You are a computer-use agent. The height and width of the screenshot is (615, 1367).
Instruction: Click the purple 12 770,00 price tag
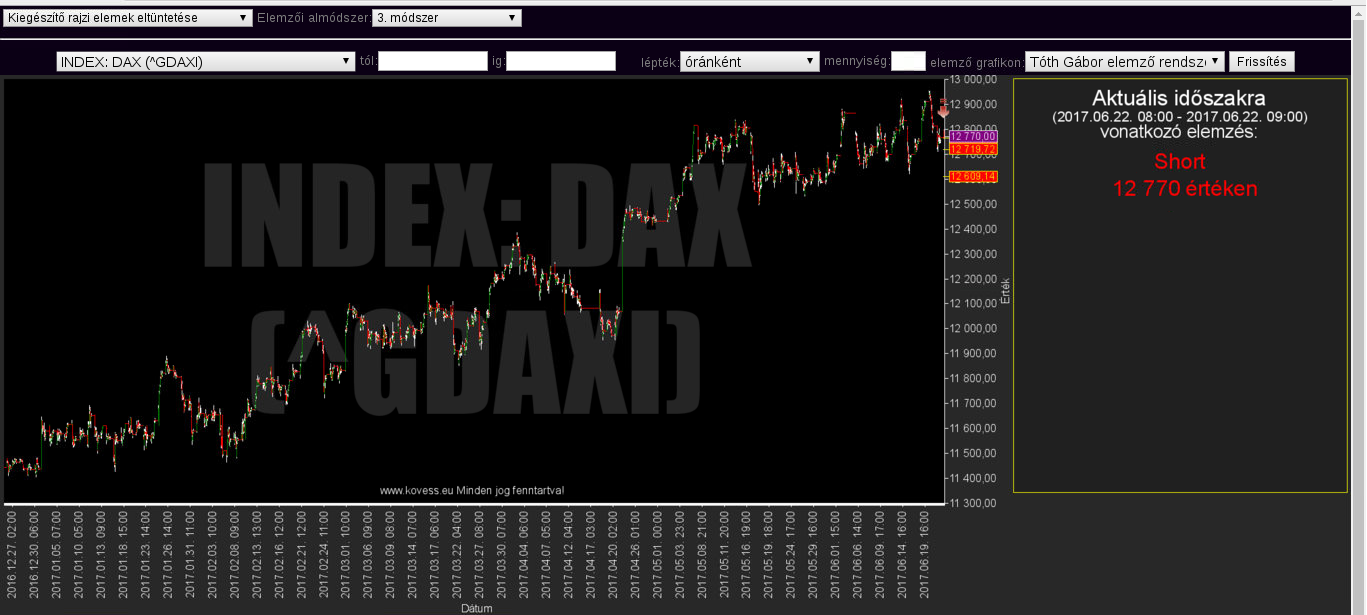click(x=972, y=136)
